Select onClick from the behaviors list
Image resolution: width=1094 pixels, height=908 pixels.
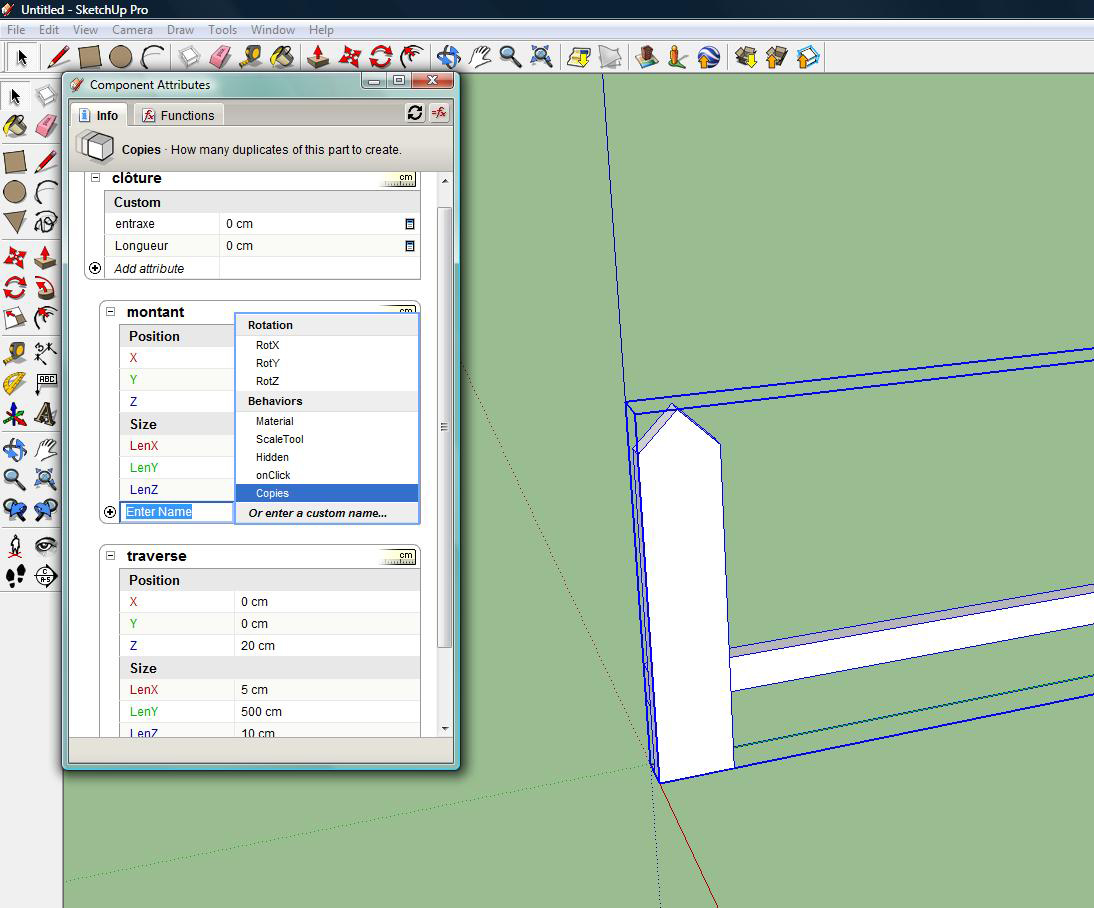[x=272, y=475]
